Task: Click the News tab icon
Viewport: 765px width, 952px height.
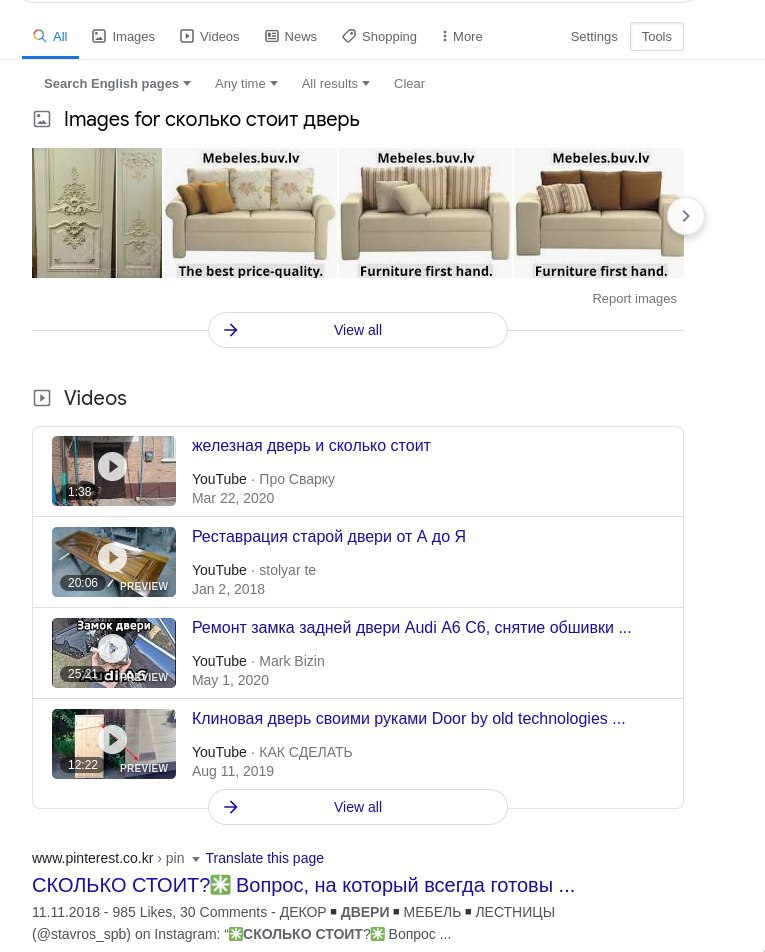Action: (x=272, y=36)
